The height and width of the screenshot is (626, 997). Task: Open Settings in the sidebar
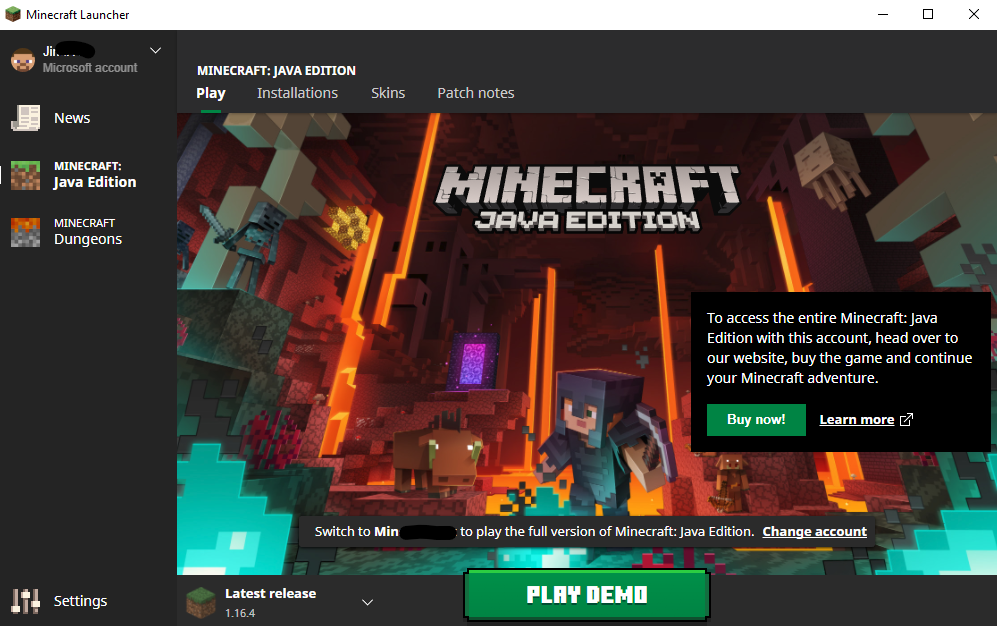[x=88, y=601]
